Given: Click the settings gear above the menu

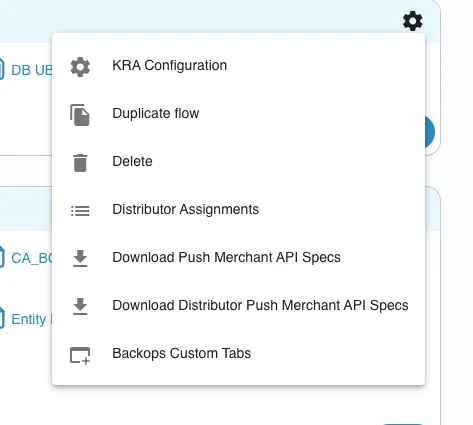Looking at the screenshot, I should point(413,21).
